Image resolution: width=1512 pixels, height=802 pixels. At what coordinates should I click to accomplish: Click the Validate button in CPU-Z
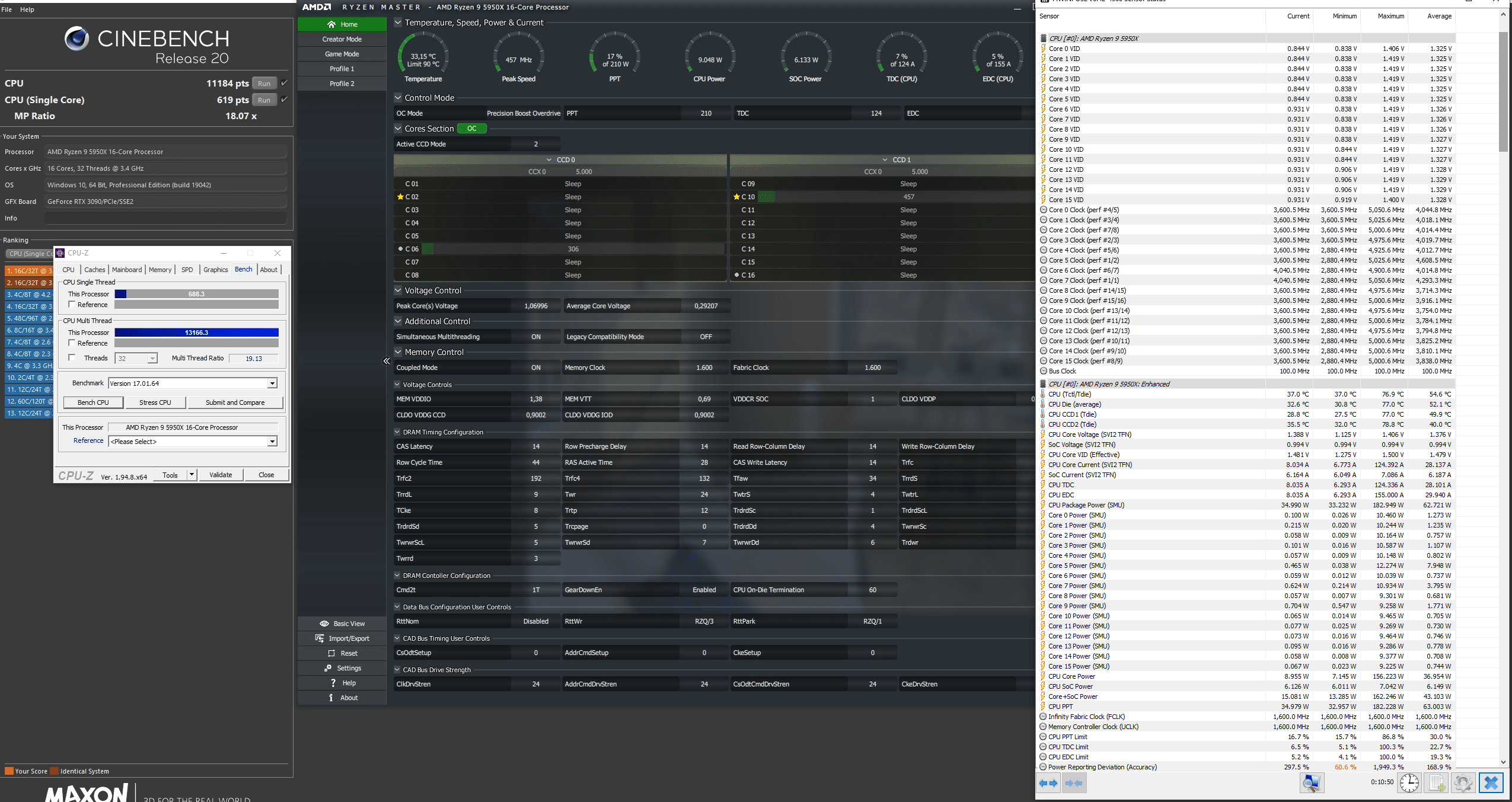[221, 475]
